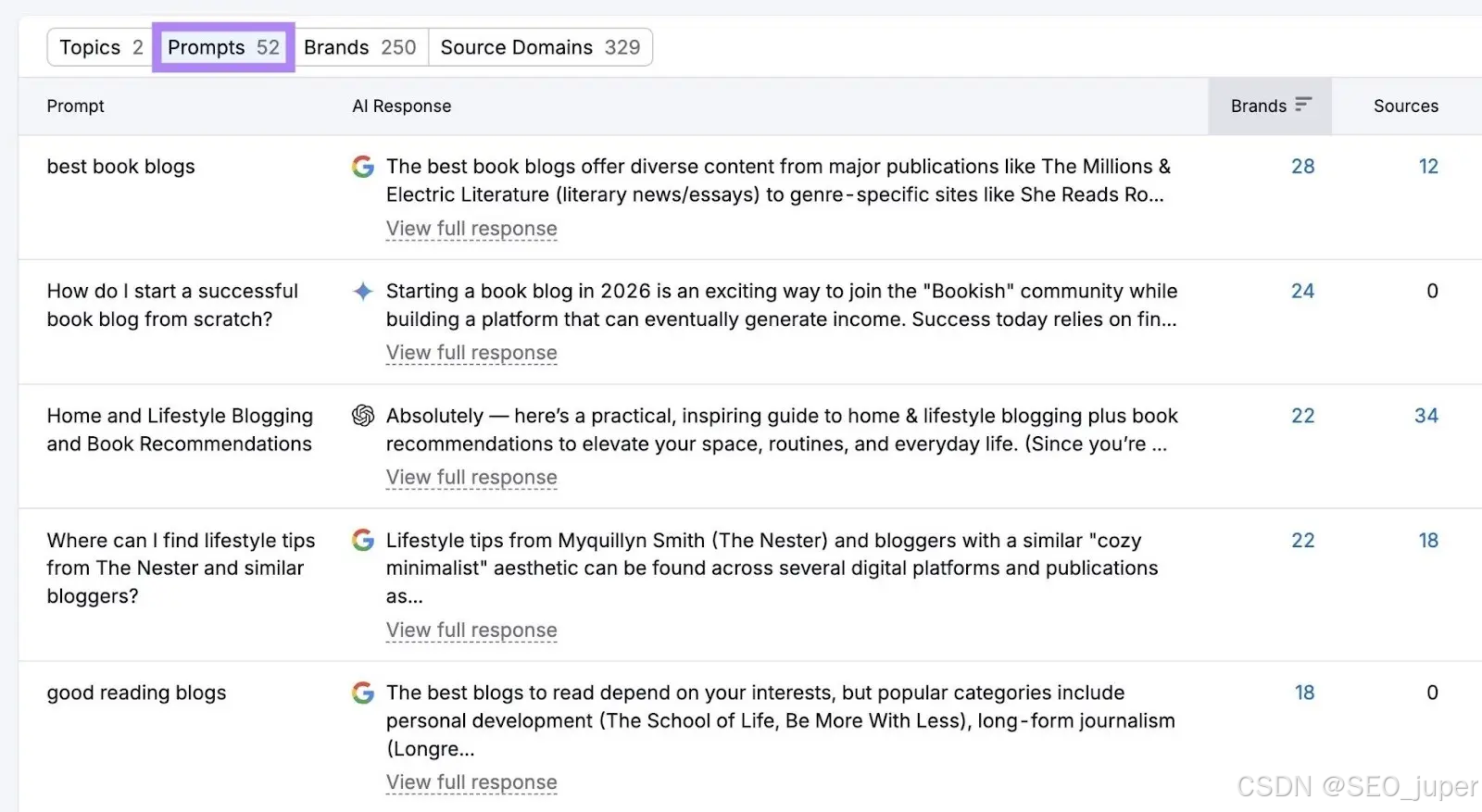Viewport: 1482px width, 812px height.
Task: Open sources count 34 in Home and Lifestyle row
Action: [x=1426, y=416]
